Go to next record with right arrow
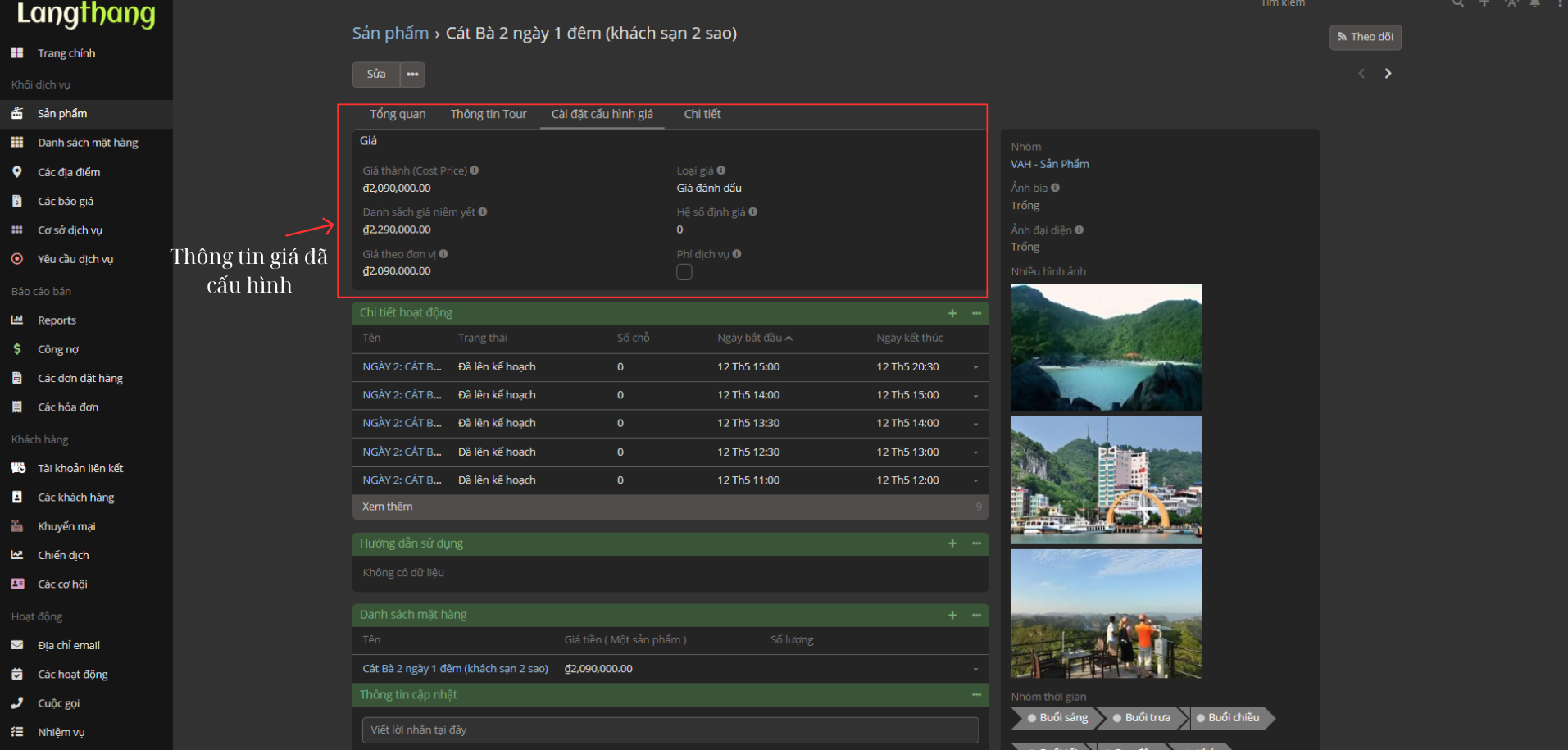The width and height of the screenshot is (1568, 750). coord(1388,74)
